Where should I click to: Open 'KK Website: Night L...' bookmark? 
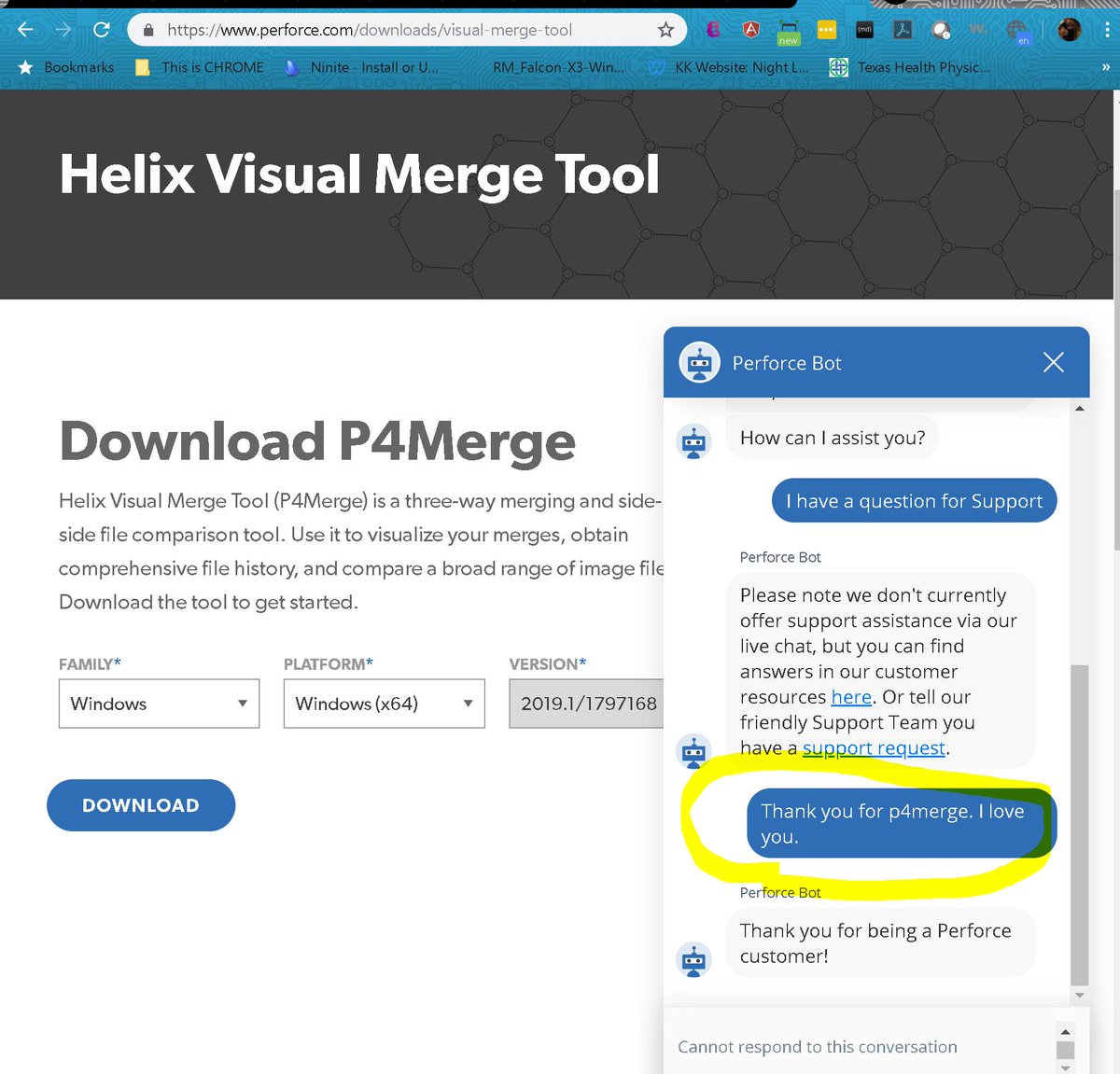click(x=729, y=67)
